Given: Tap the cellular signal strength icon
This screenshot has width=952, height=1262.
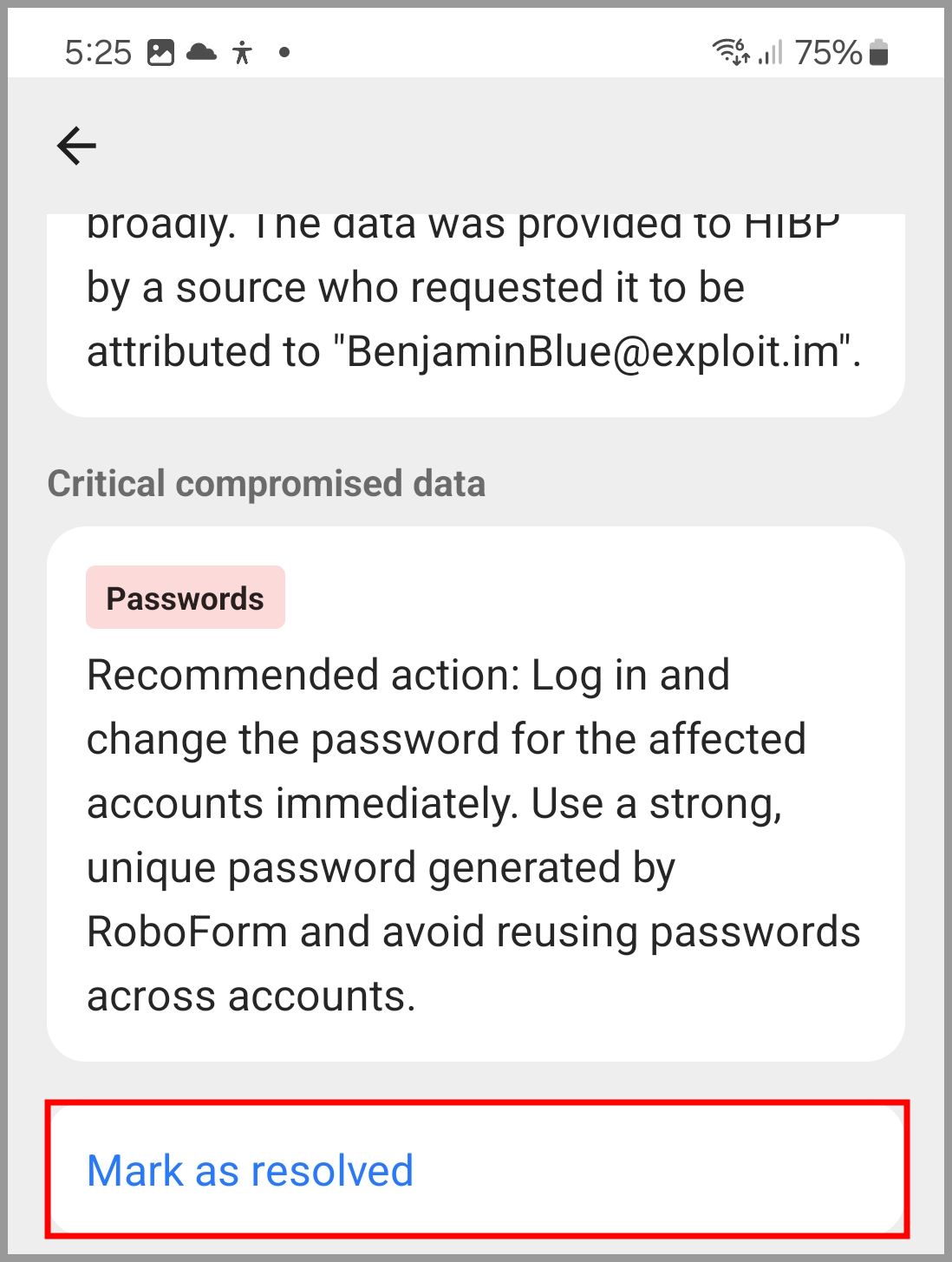Looking at the screenshot, I should 771,52.
